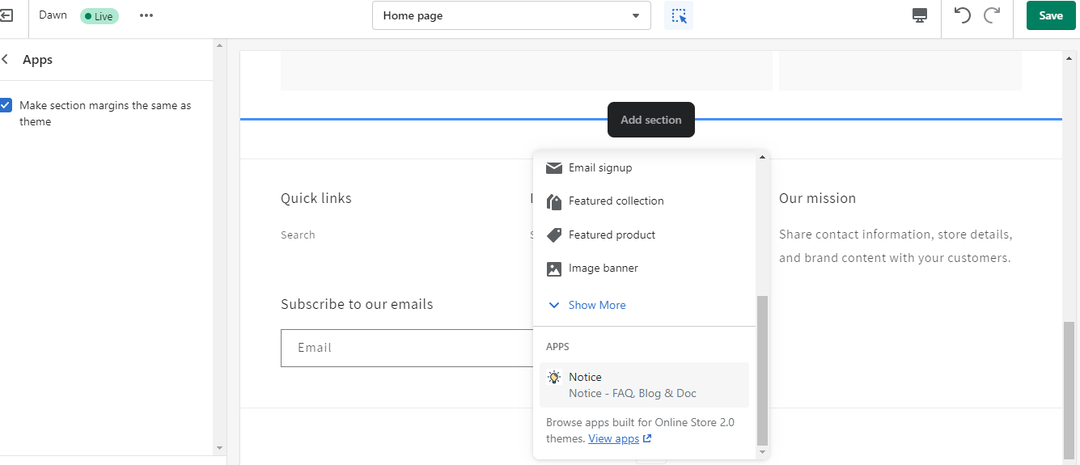The width and height of the screenshot is (1080, 465).
Task: Click the Featured collection bag icon
Action: coord(554,201)
